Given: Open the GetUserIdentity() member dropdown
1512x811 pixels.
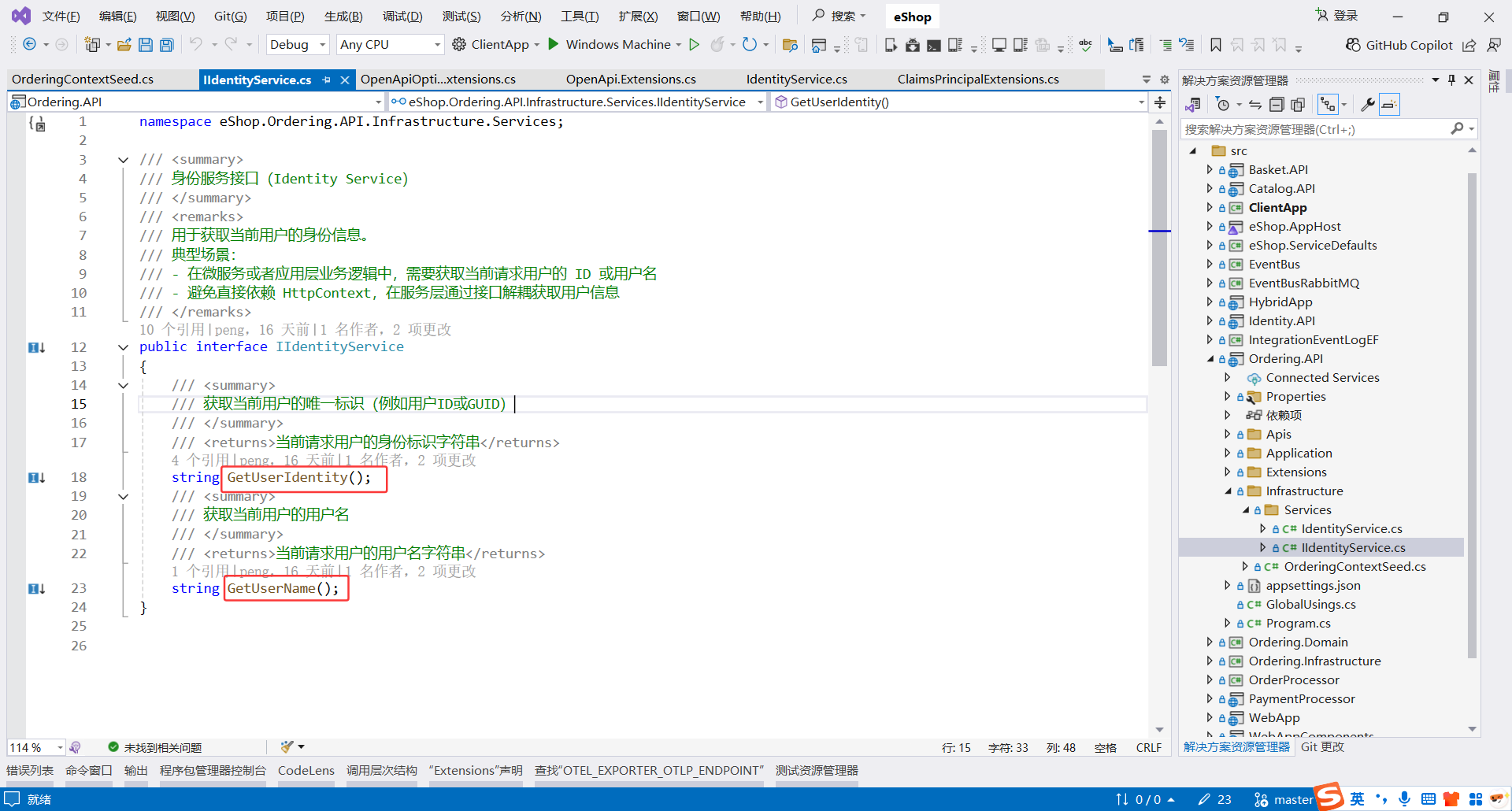Looking at the screenshot, I should click(959, 102).
